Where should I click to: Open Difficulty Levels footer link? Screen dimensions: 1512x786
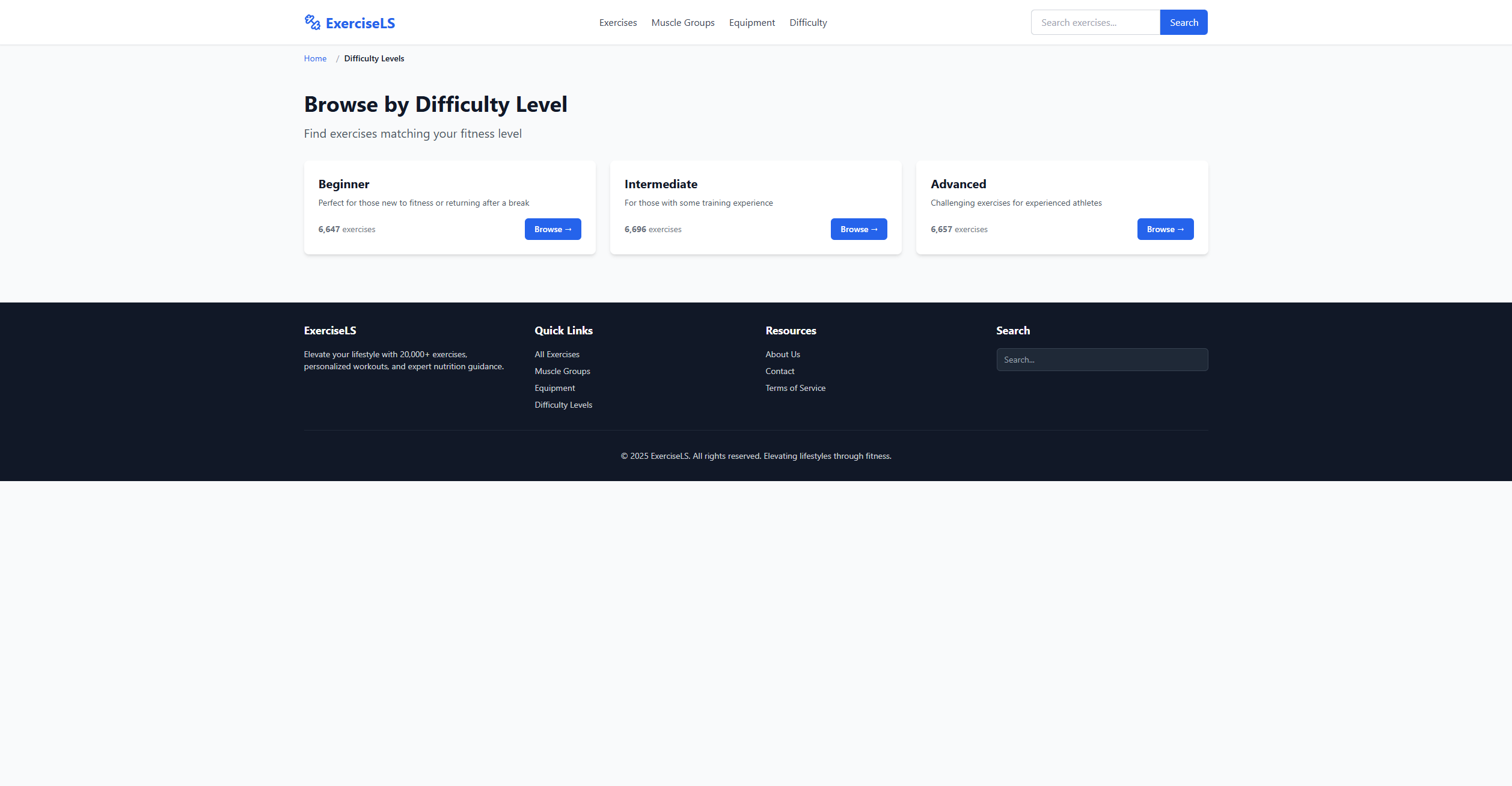(563, 405)
